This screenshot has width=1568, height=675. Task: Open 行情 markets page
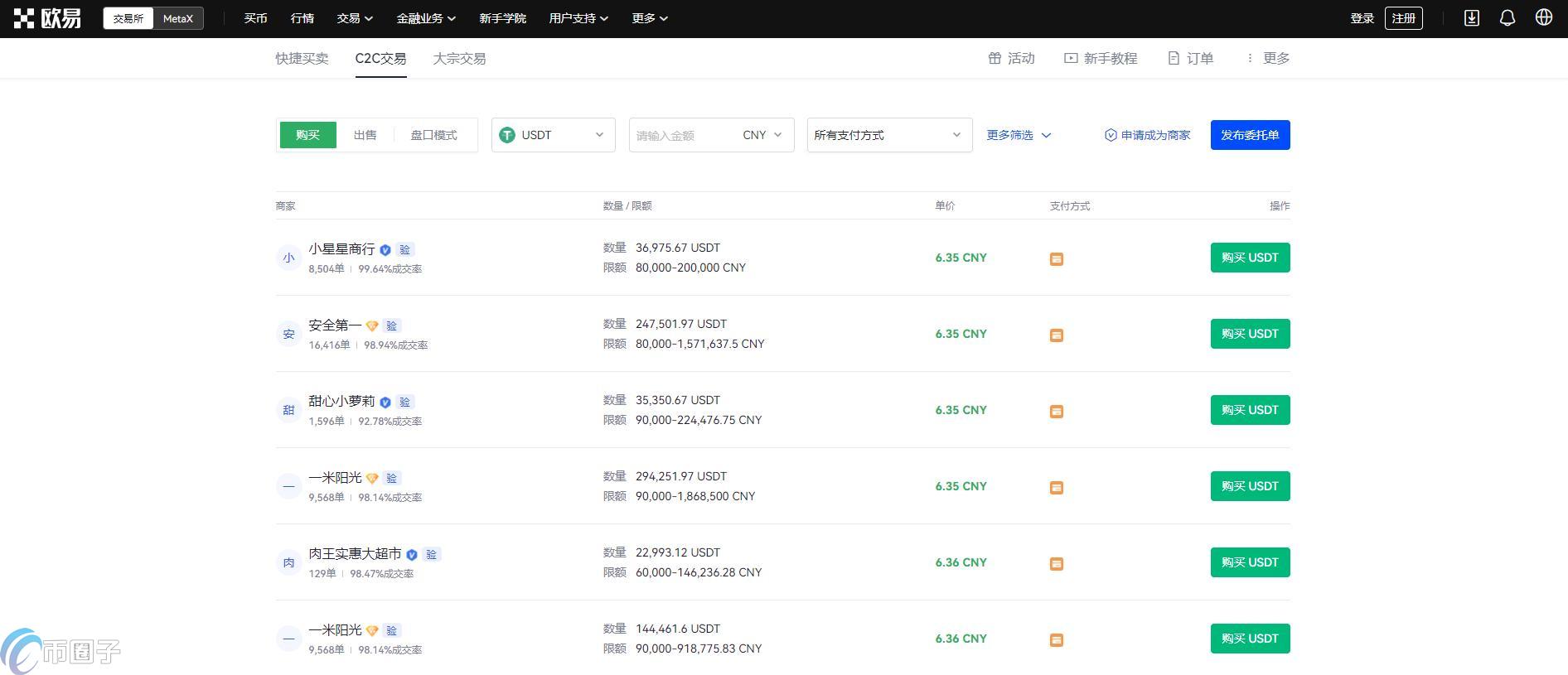(302, 18)
